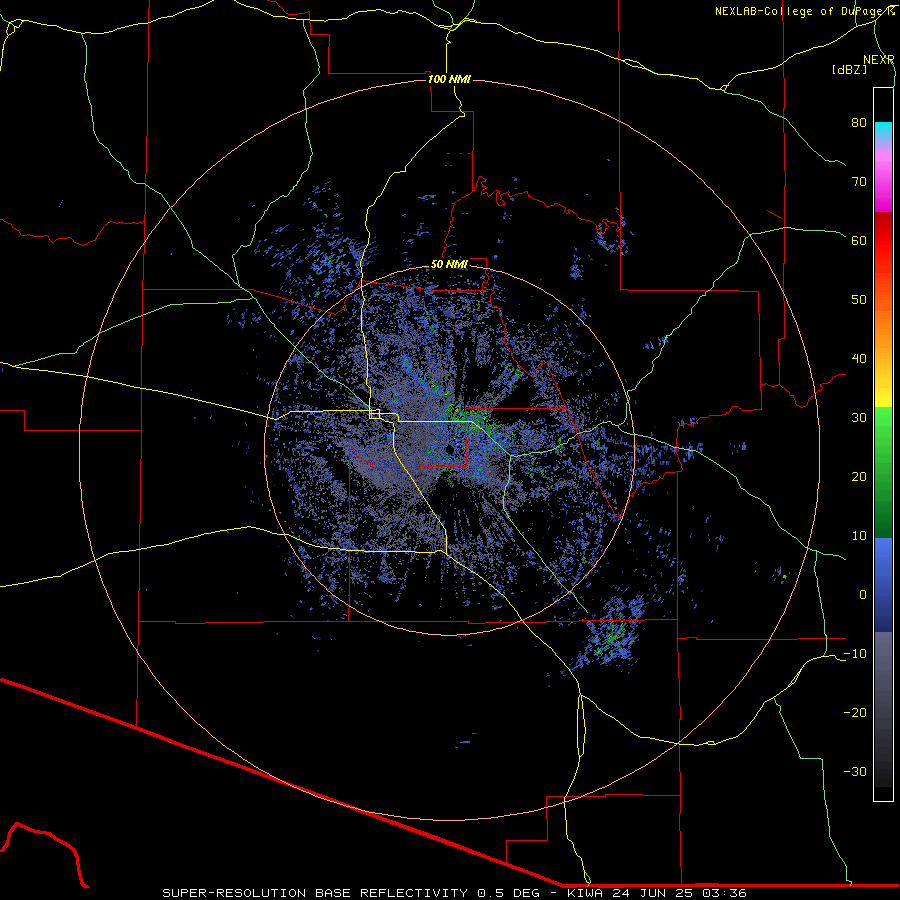Click the NEXR label above the color scale

(x=878, y=60)
